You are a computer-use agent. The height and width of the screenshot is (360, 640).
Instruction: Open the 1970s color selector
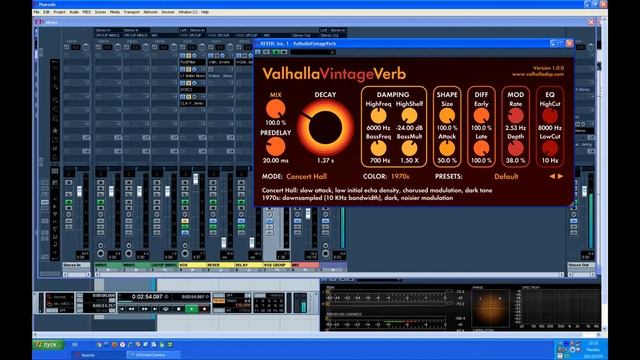(400, 176)
